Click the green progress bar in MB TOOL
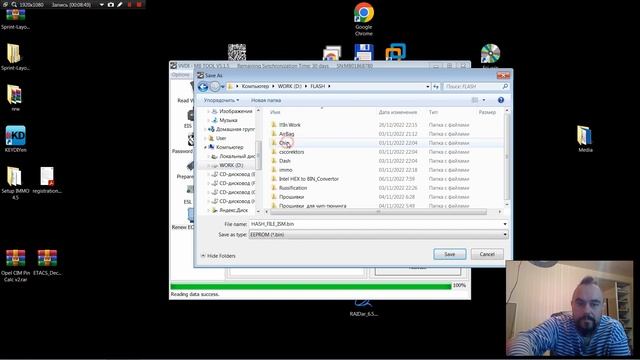 click(x=311, y=286)
